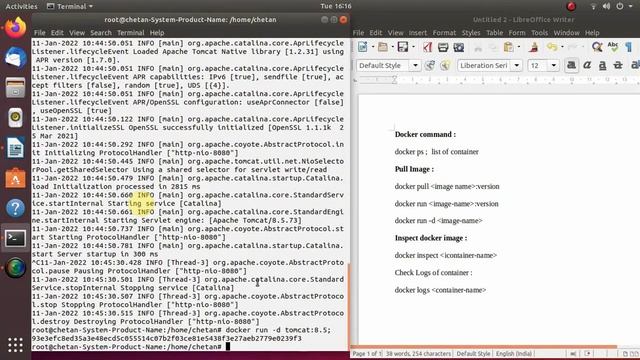Show Applications grid at dock bottom
This screenshot has height=360, width=640.
(15, 345)
